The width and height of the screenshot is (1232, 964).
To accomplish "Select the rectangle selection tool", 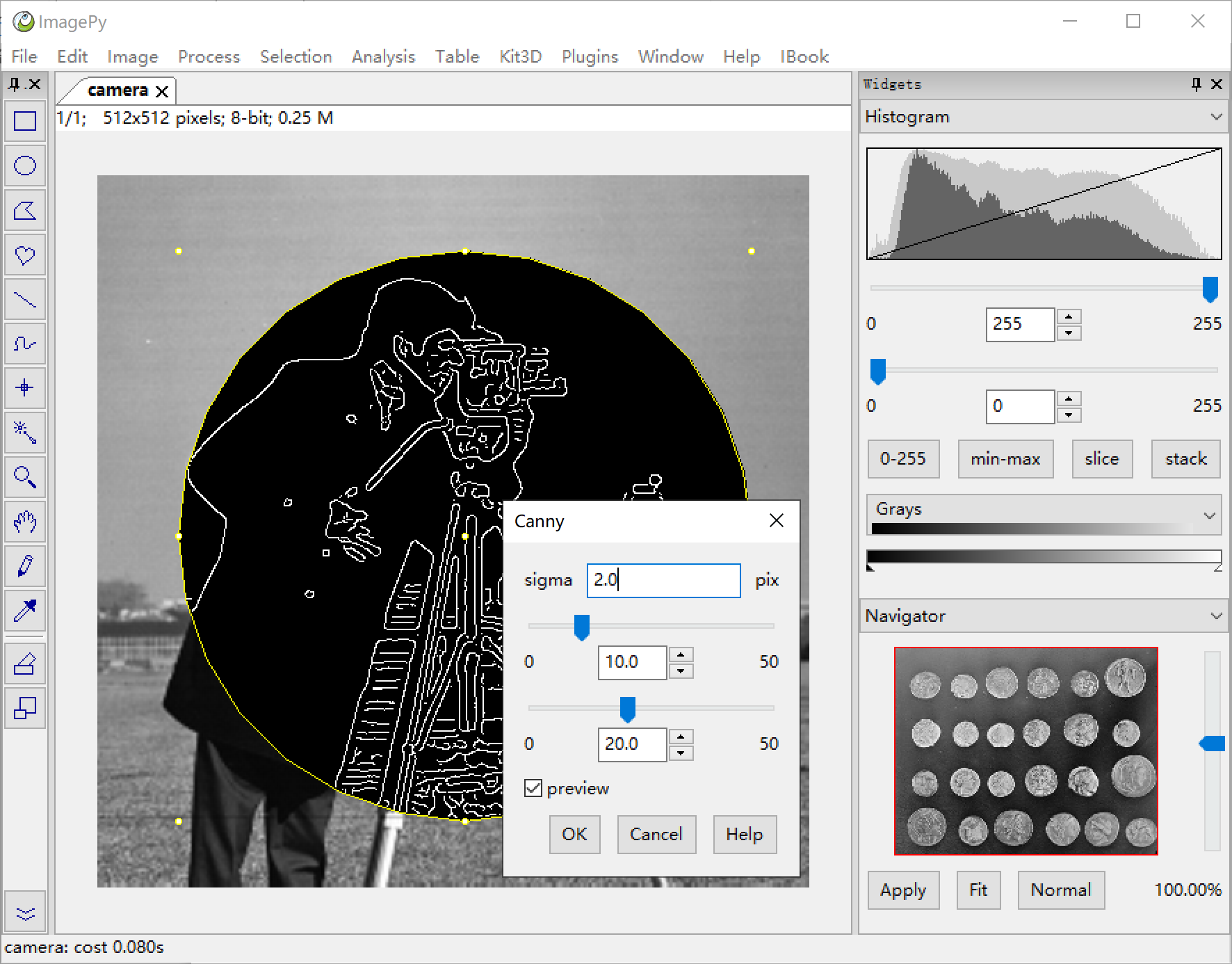I will 25,122.
